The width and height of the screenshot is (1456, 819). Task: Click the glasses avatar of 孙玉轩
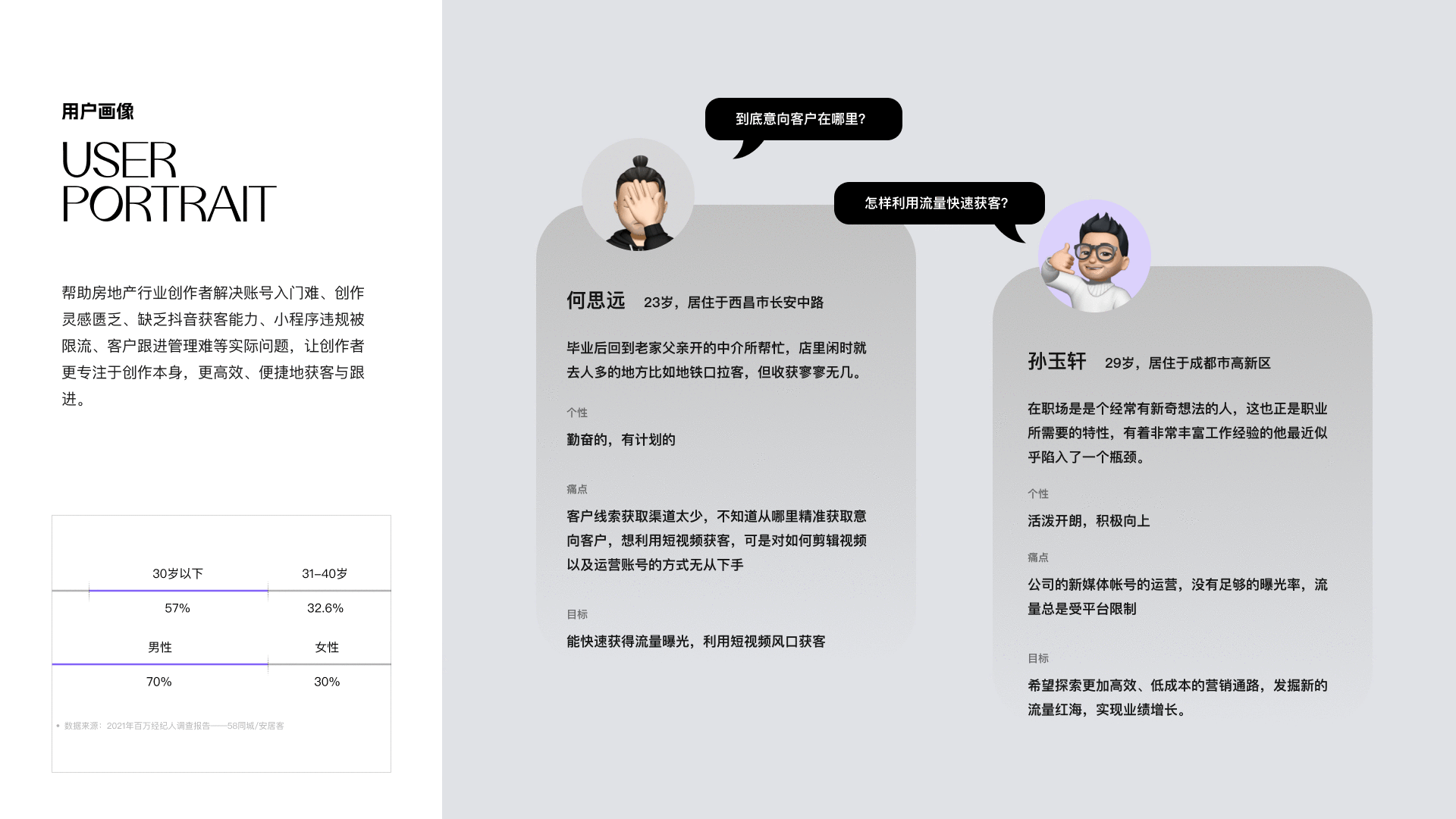1094,256
